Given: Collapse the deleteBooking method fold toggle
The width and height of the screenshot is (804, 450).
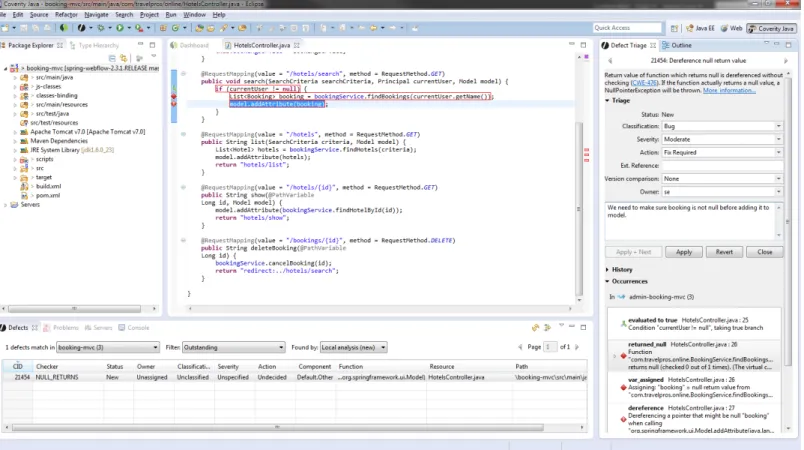Looking at the screenshot, I should [x=183, y=240].
